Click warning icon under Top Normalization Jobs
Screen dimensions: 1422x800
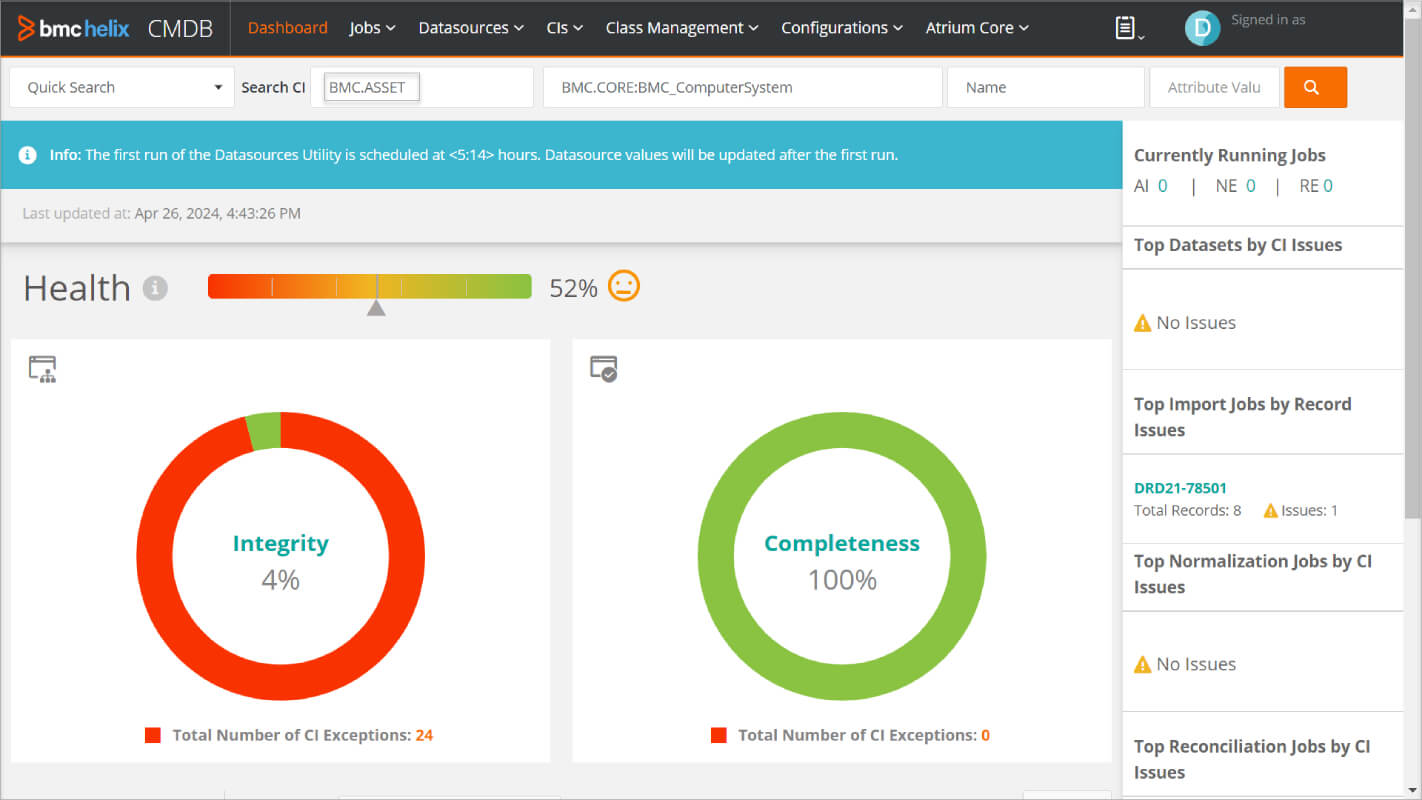click(1143, 664)
